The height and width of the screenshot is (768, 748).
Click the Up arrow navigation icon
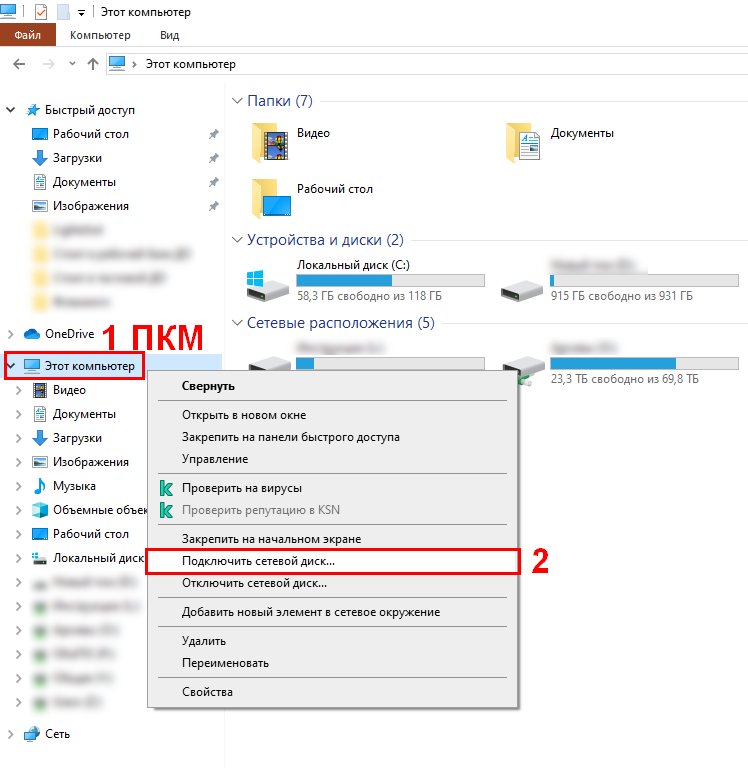93,64
